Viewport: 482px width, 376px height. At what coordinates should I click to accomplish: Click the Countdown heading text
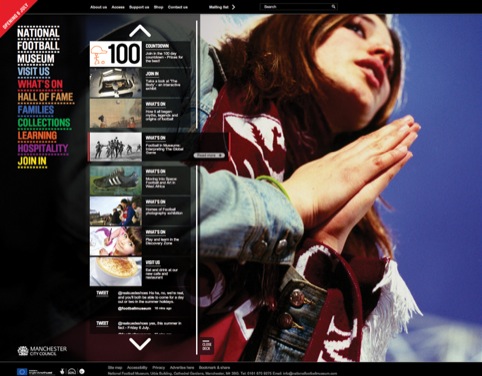point(157,46)
